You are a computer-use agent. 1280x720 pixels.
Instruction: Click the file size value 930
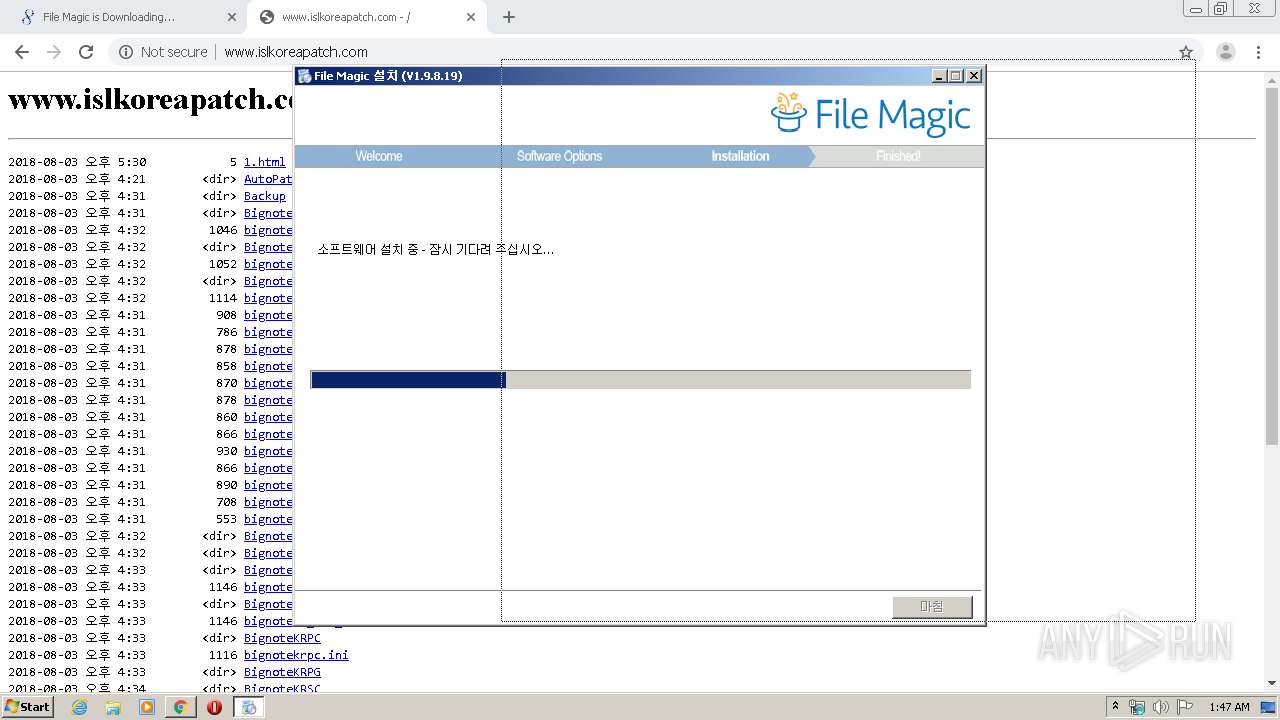[226, 451]
